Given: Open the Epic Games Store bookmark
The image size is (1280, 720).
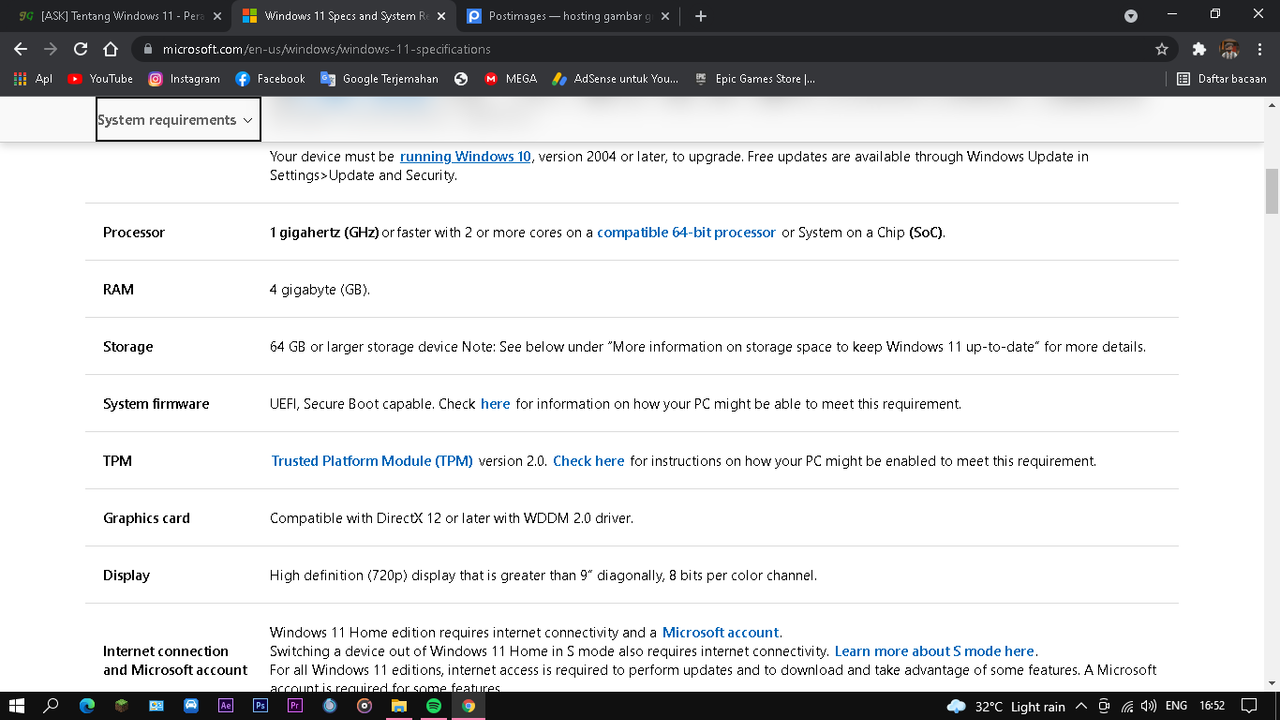Looking at the screenshot, I should tap(754, 78).
